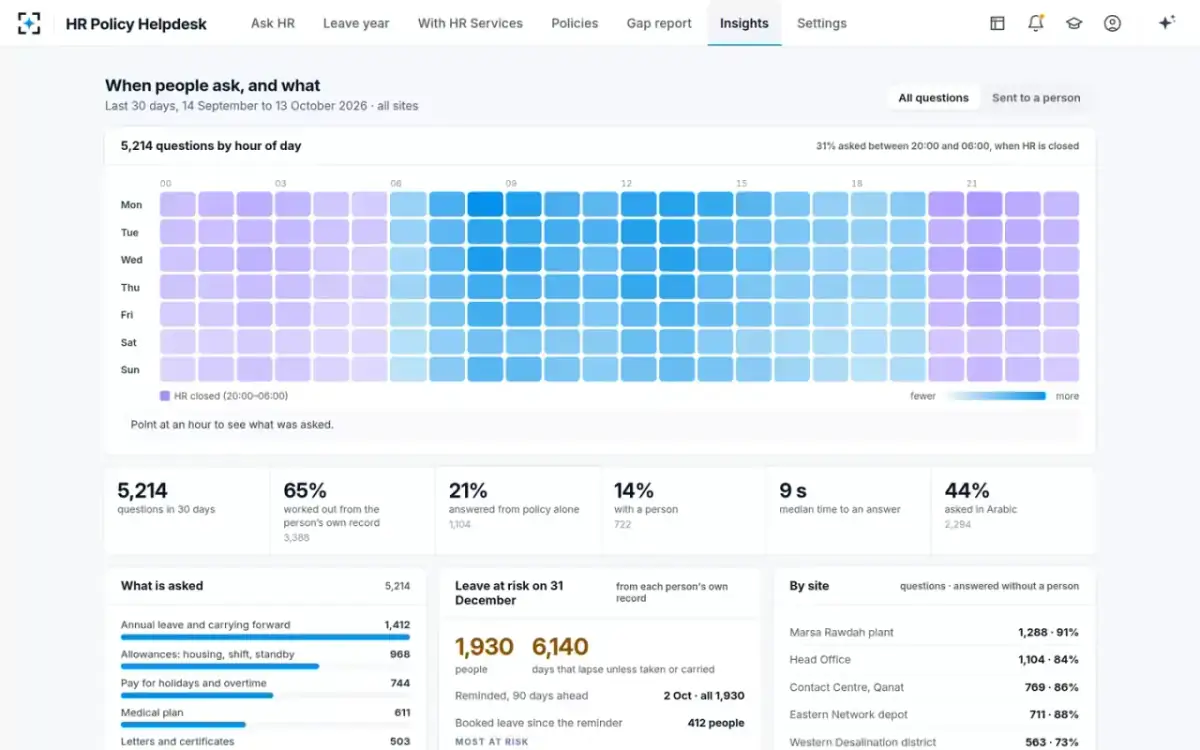
Task: Click the 5,214 questions in 30 days stat
Action: tap(187, 510)
